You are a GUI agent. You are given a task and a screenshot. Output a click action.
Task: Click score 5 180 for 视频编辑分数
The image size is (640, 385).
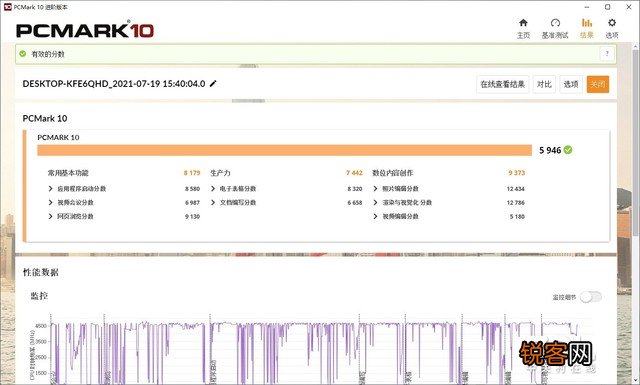(517, 216)
